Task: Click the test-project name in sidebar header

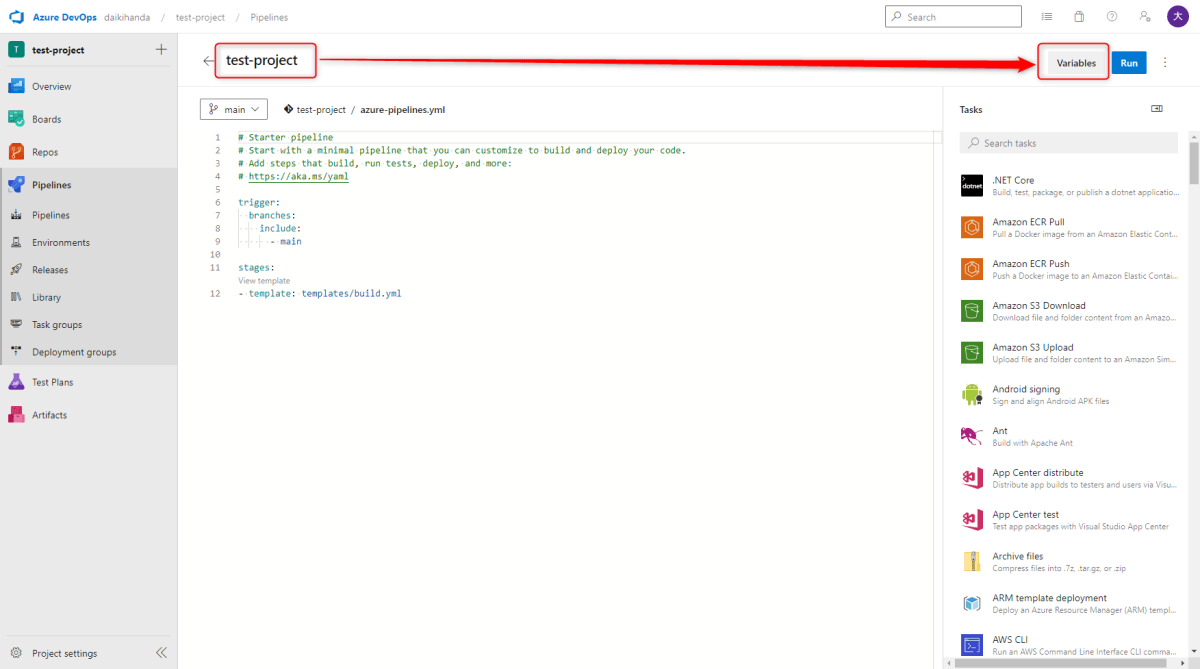Action: (58, 50)
